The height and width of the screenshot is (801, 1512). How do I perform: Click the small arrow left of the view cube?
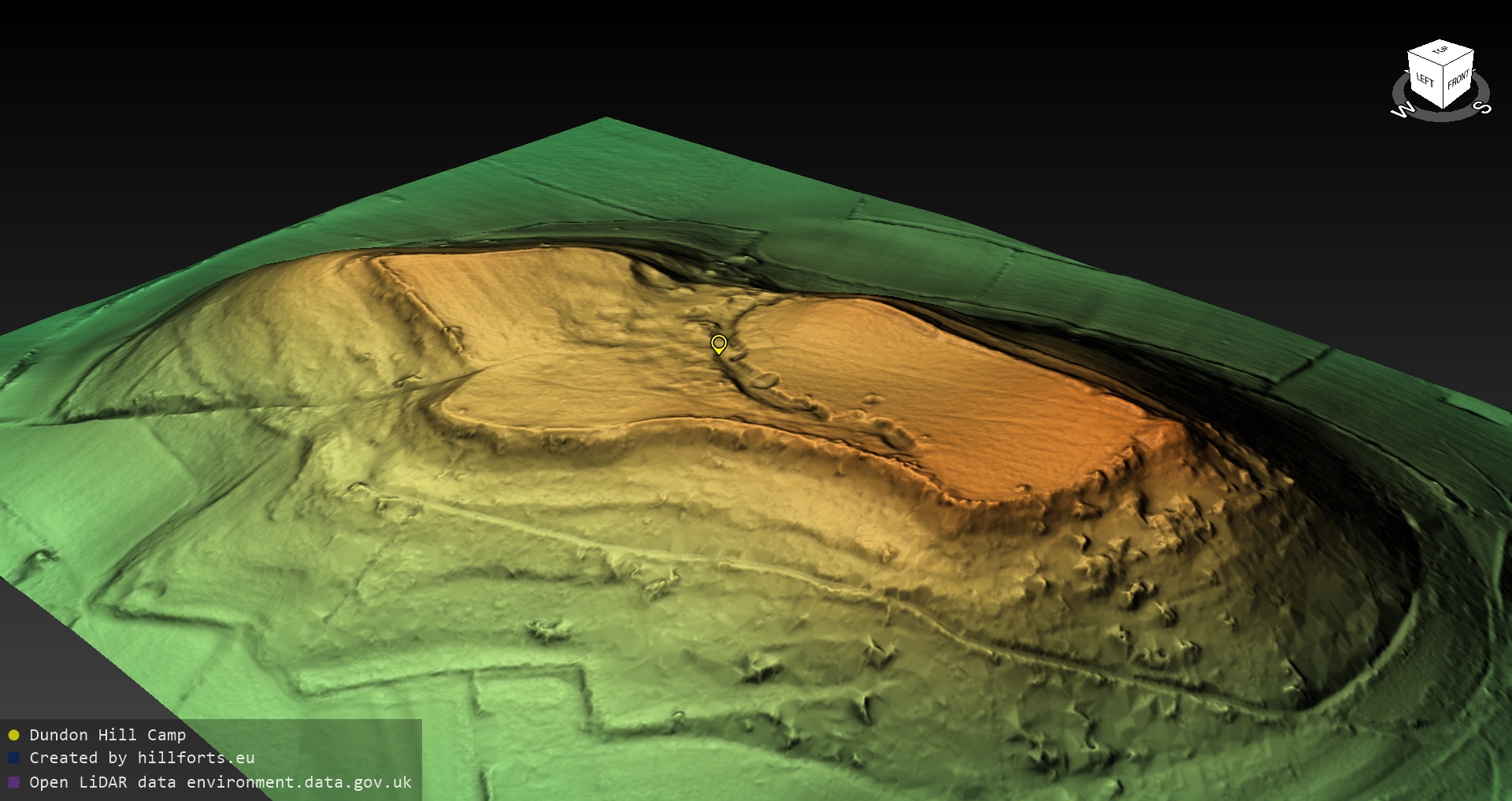coord(1406,72)
